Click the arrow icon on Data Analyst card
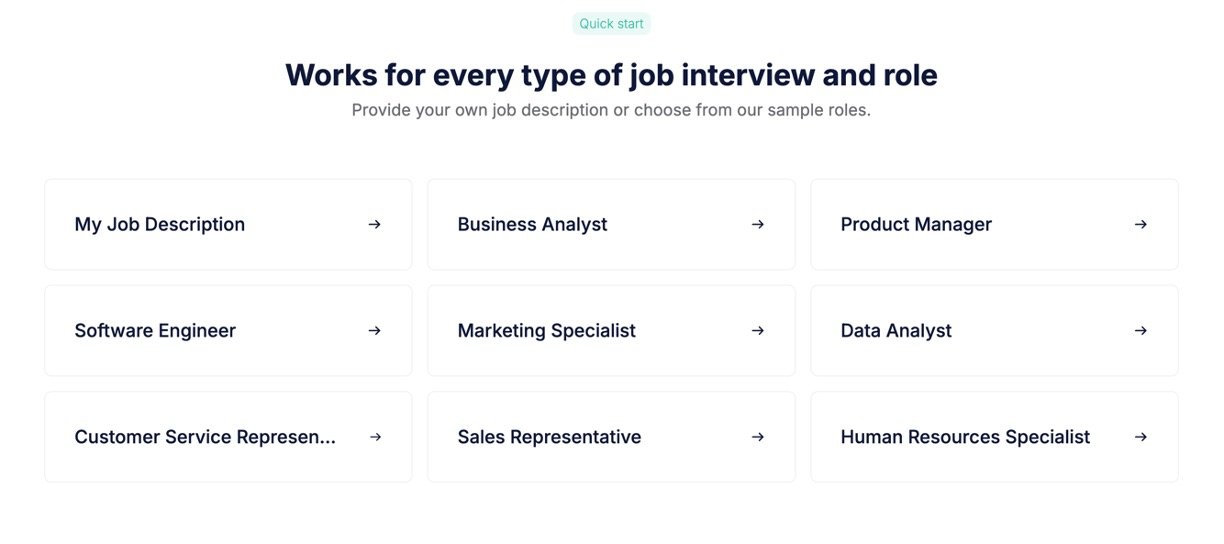The width and height of the screenshot is (1224, 544). click(x=1140, y=331)
